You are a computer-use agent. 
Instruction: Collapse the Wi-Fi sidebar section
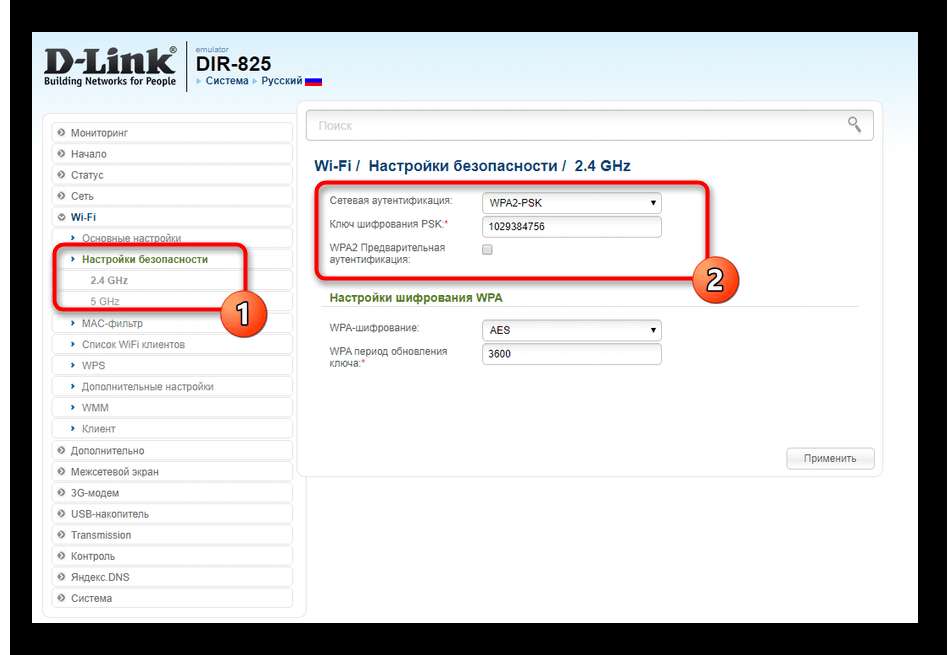[172, 217]
